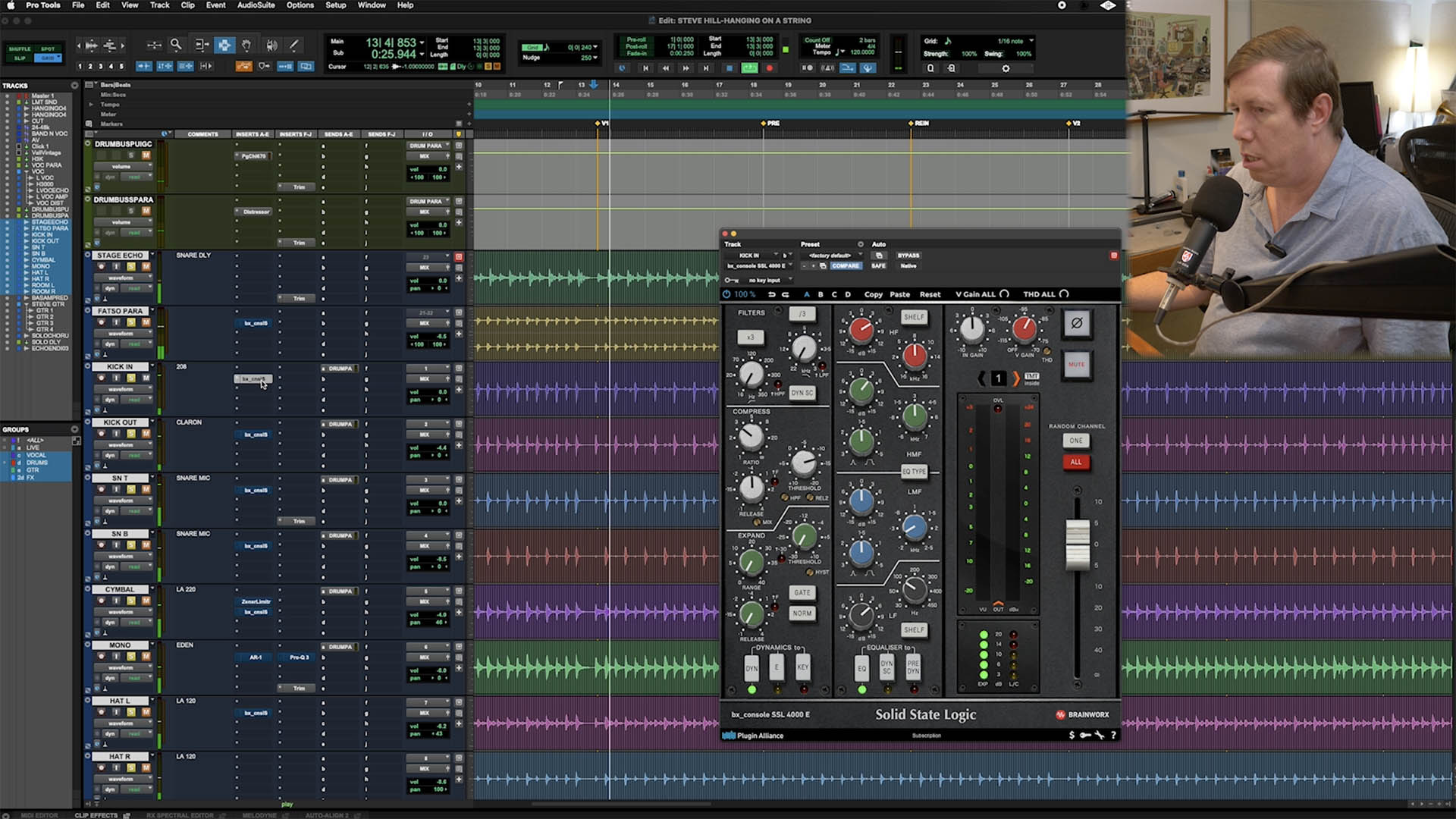Screen dimensions: 1456x819
Task: Activate the Selector tool
Action: point(224,45)
